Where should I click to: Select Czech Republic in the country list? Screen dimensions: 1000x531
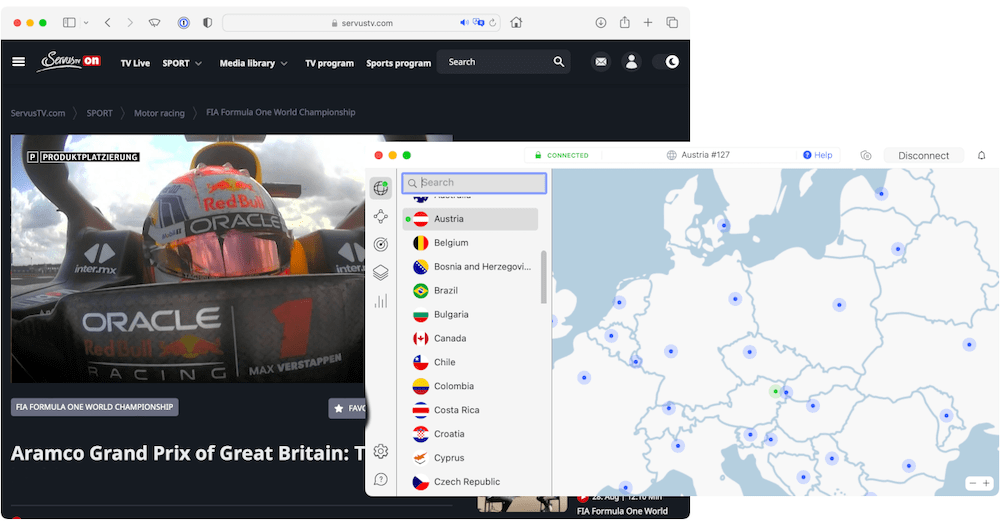[x=471, y=482]
